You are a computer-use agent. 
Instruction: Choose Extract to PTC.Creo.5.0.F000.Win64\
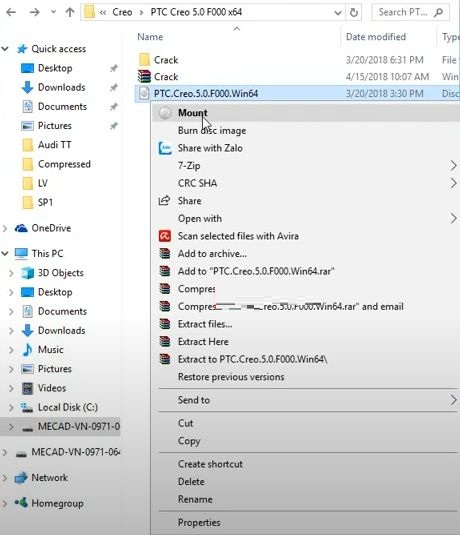(x=253, y=359)
